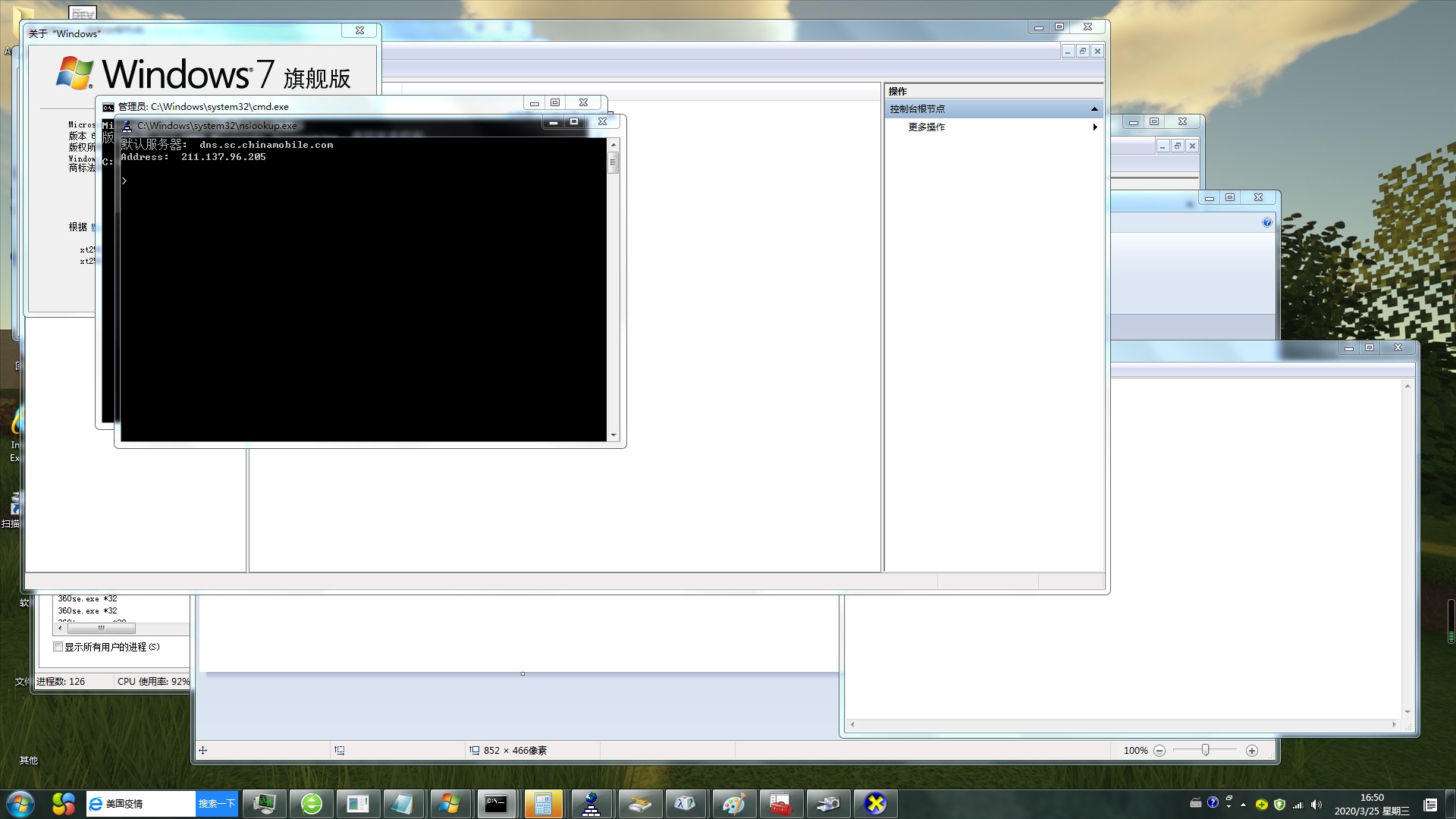The width and height of the screenshot is (1456, 819).
Task: Enable 显示所有用户的进程 checkbox
Action: (58, 647)
